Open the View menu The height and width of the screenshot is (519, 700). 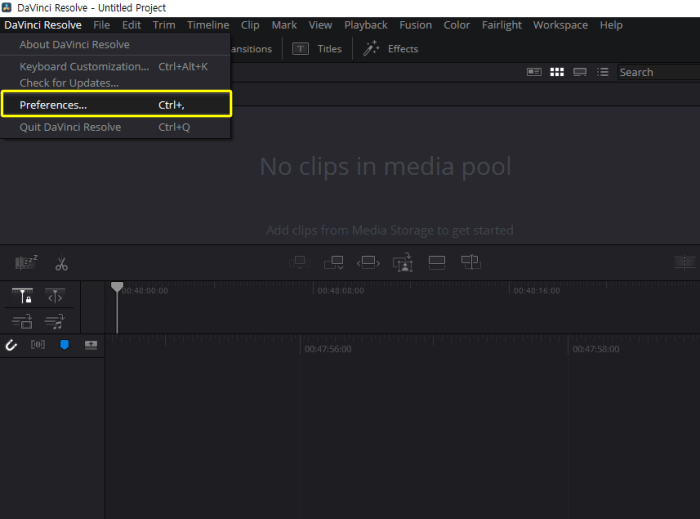pos(320,25)
